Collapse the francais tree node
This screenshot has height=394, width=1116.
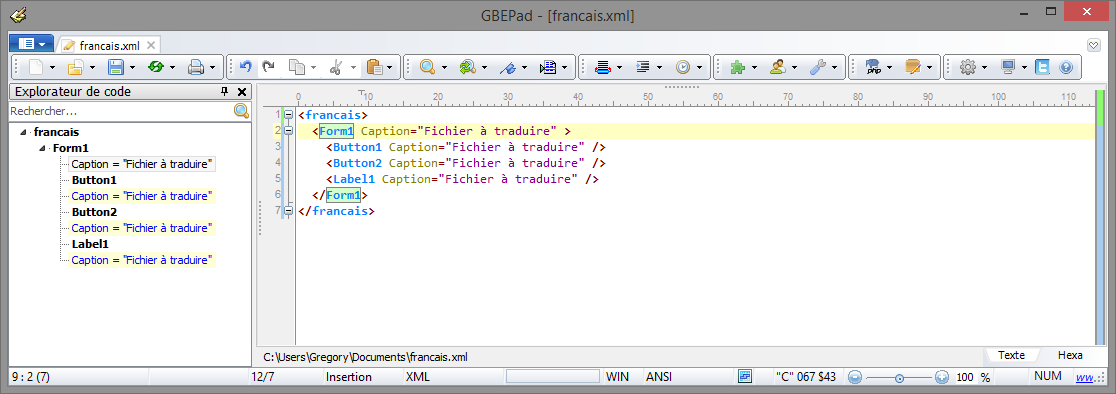[x=24, y=132]
